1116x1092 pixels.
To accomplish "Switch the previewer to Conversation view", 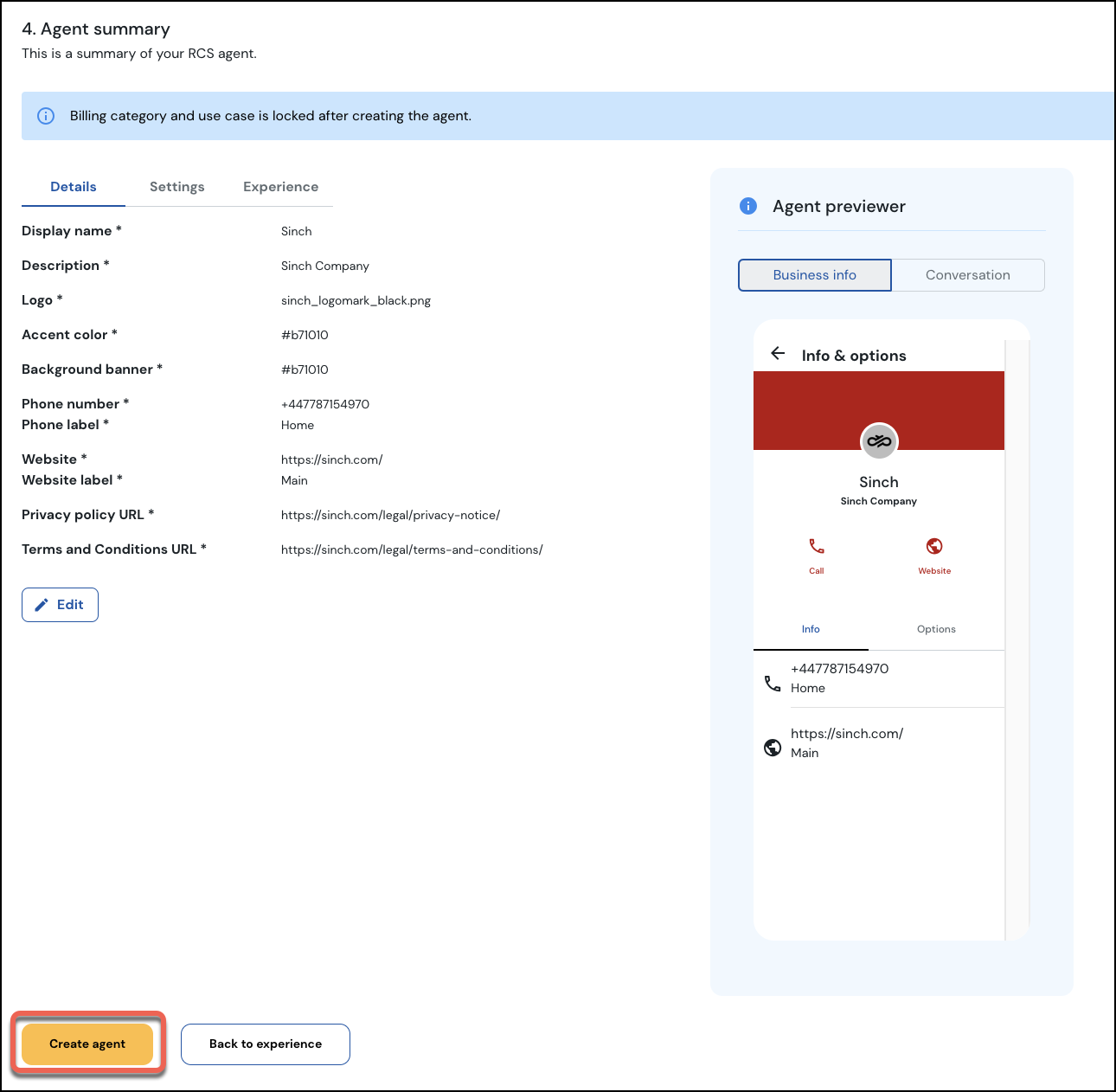I will click(x=967, y=274).
